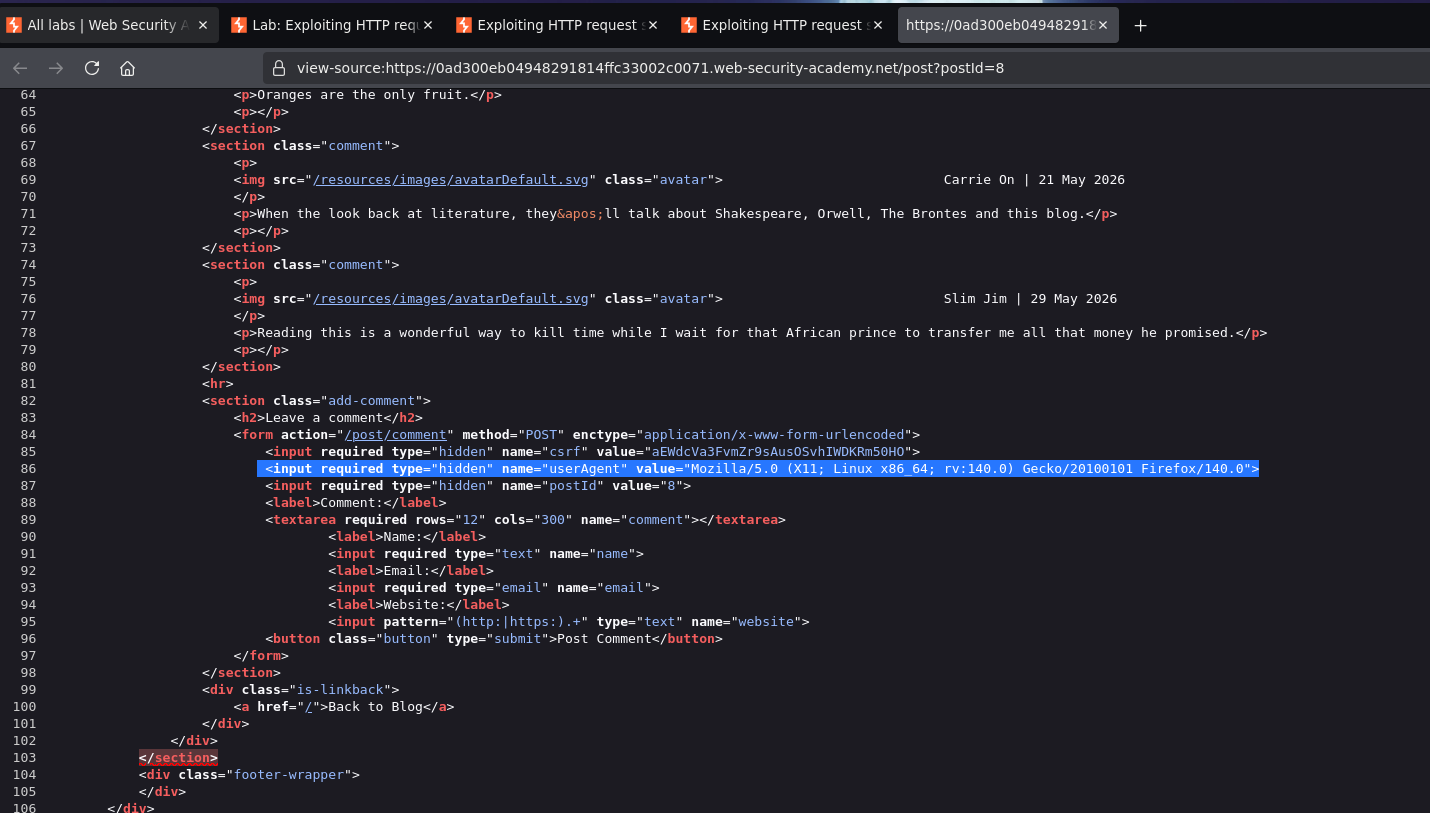Click the 'Comment:' label source on line 88
The width and height of the screenshot is (1430, 813).
(x=356, y=503)
